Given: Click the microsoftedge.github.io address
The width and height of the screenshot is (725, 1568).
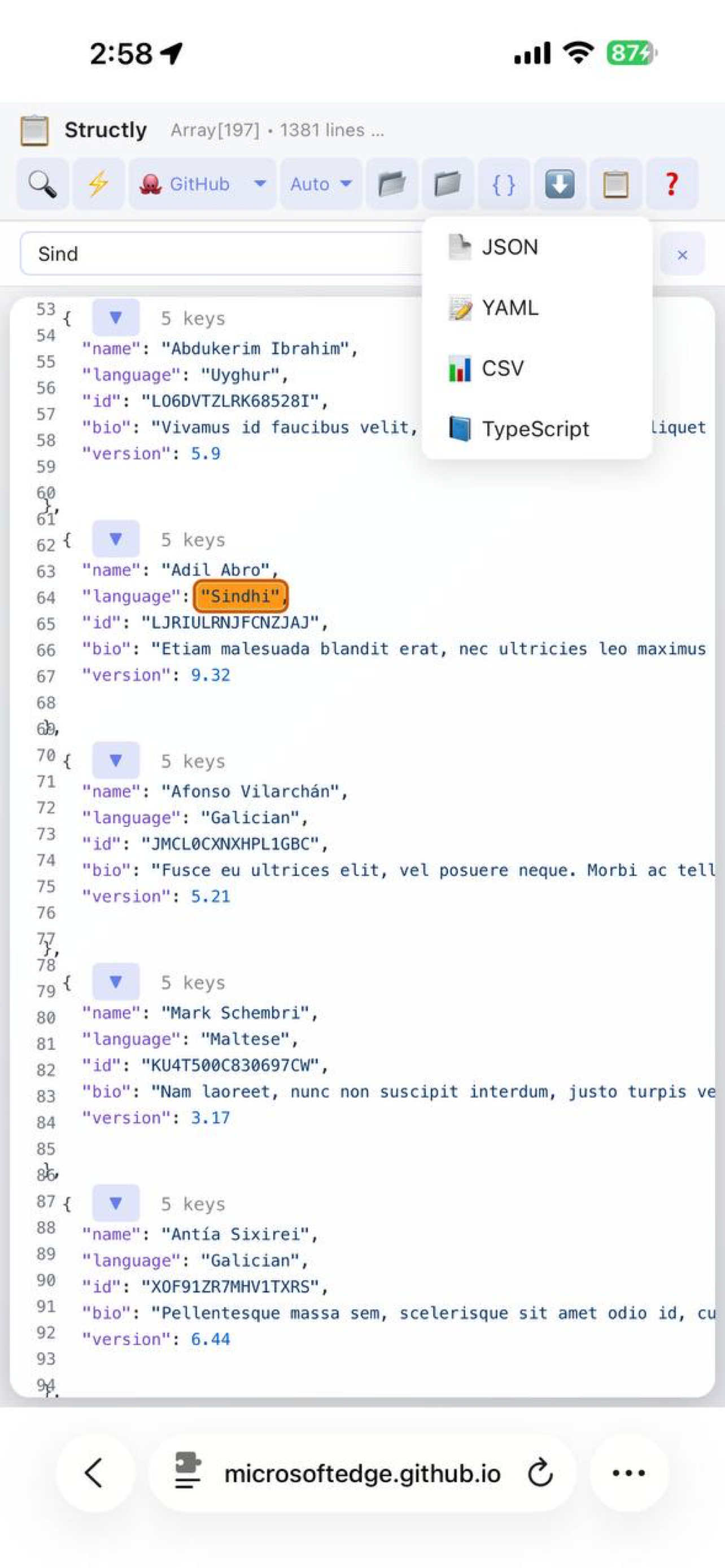Looking at the screenshot, I should point(362,1474).
